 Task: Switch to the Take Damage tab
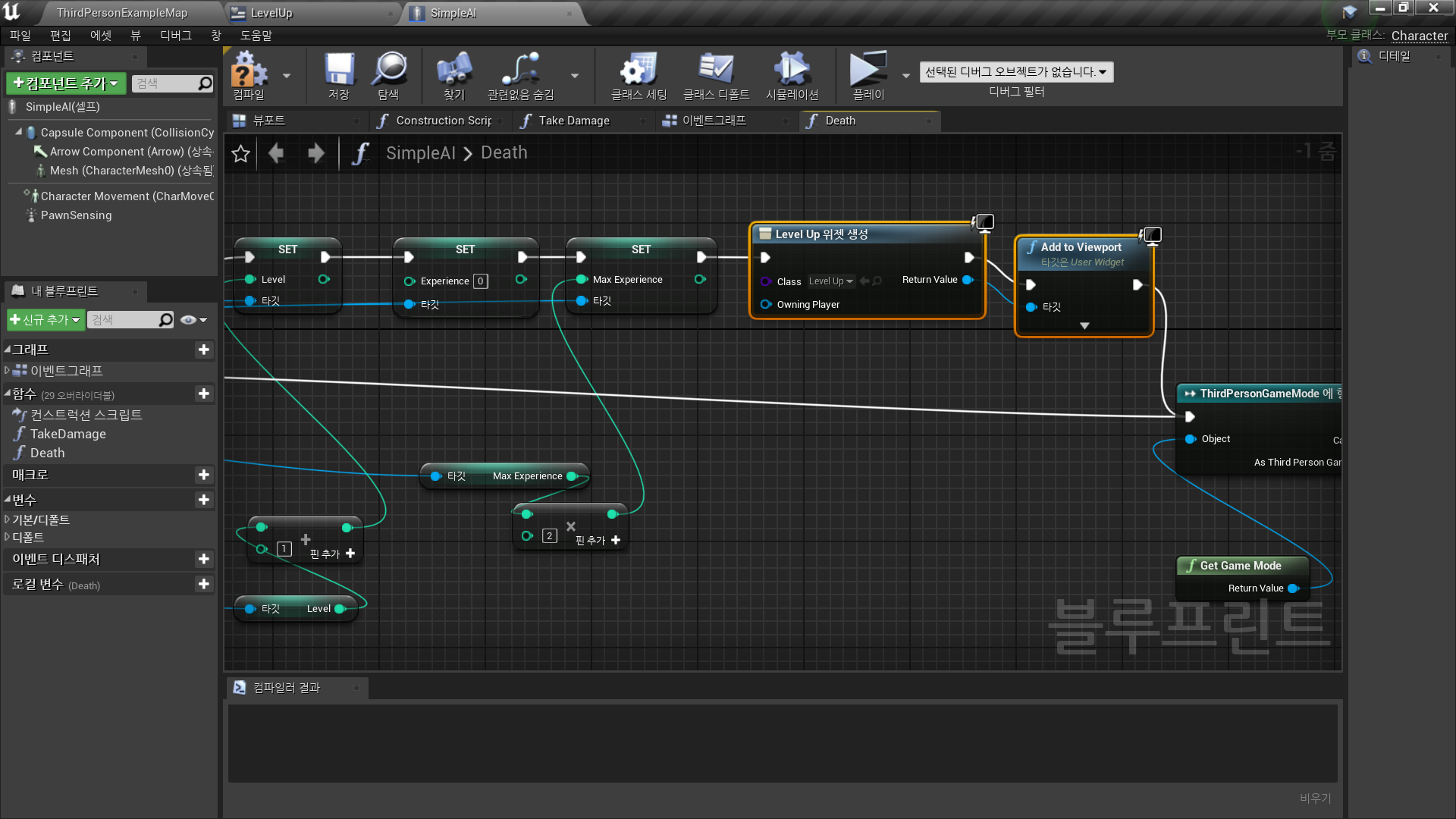pyautogui.click(x=573, y=121)
